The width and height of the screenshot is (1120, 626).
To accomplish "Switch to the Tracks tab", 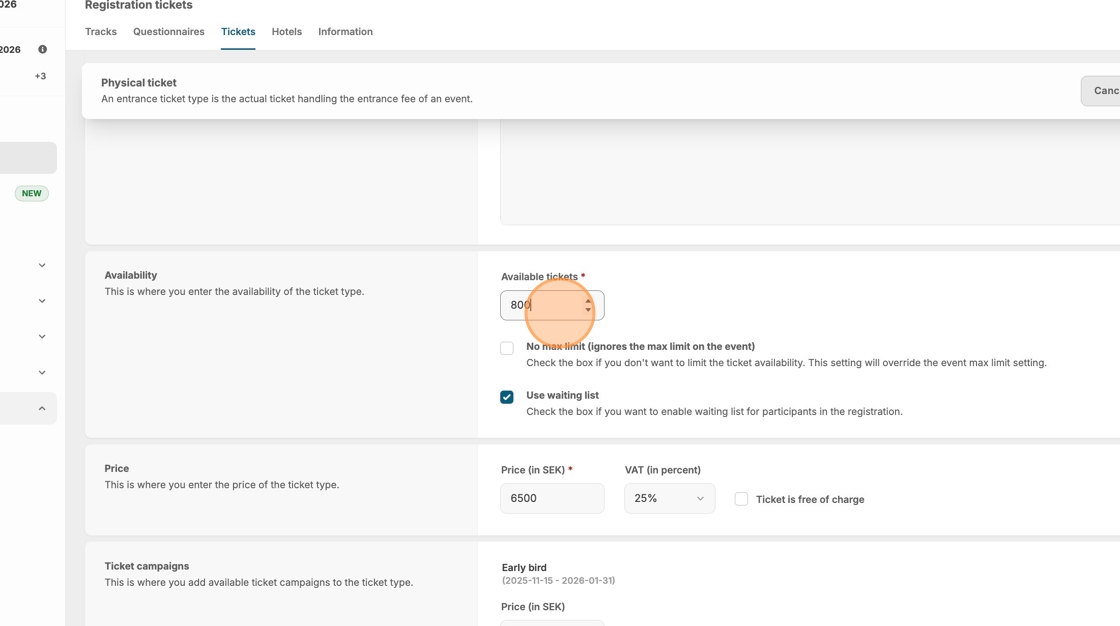I will pyautogui.click(x=101, y=32).
